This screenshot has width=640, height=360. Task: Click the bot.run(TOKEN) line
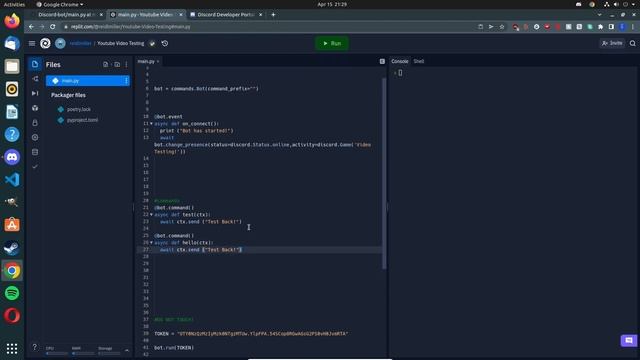[174, 348]
